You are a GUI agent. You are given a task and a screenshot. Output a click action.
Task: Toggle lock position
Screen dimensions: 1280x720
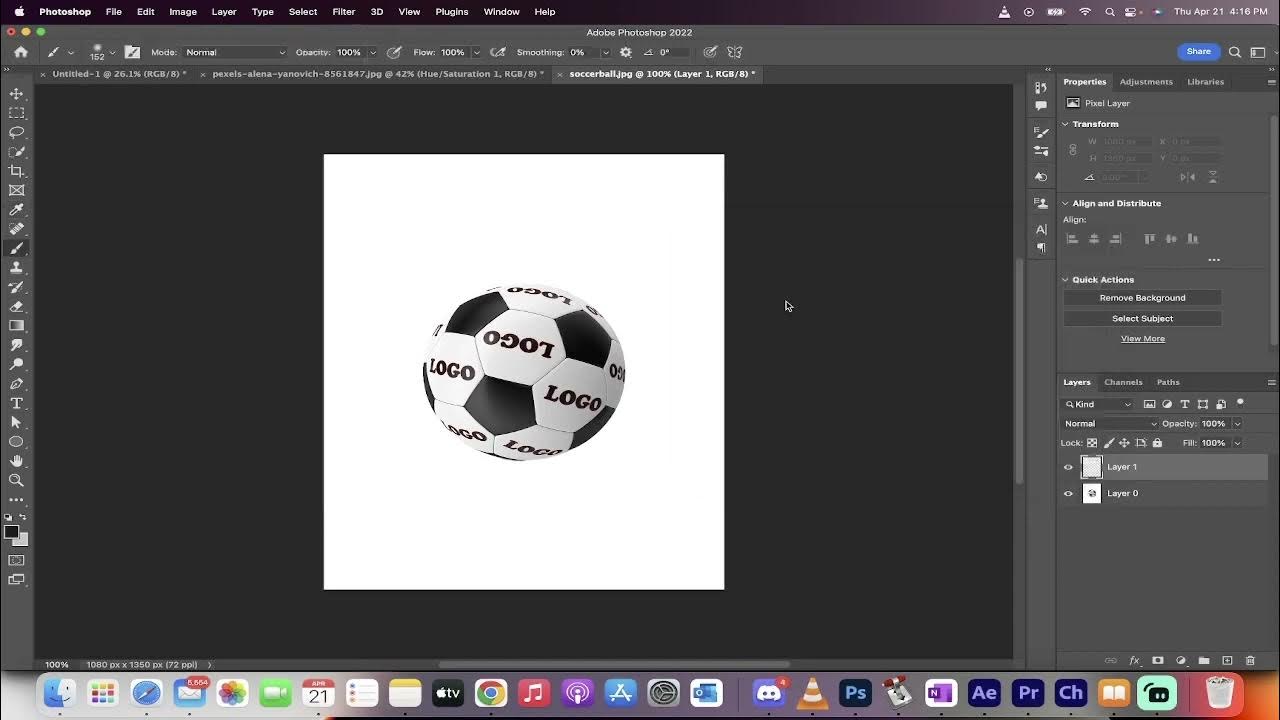coord(1124,443)
